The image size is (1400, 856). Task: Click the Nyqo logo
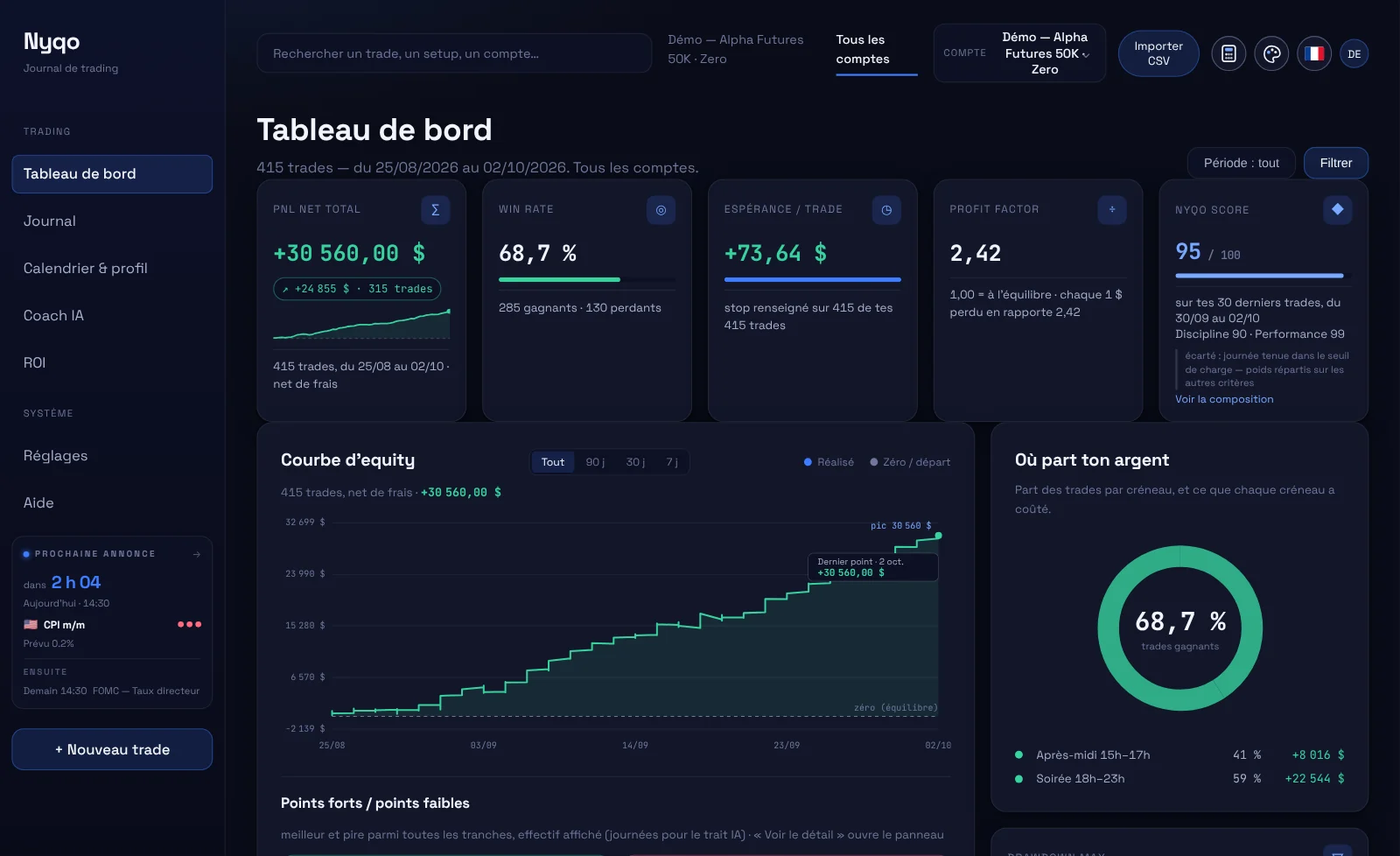click(52, 42)
